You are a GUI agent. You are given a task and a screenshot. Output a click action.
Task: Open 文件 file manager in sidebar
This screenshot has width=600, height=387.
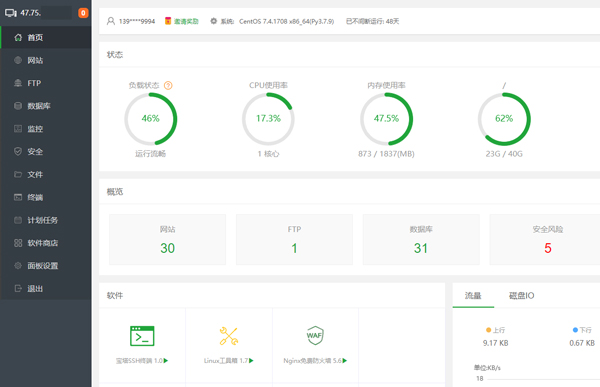pyautogui.click(x=46, y=175)
